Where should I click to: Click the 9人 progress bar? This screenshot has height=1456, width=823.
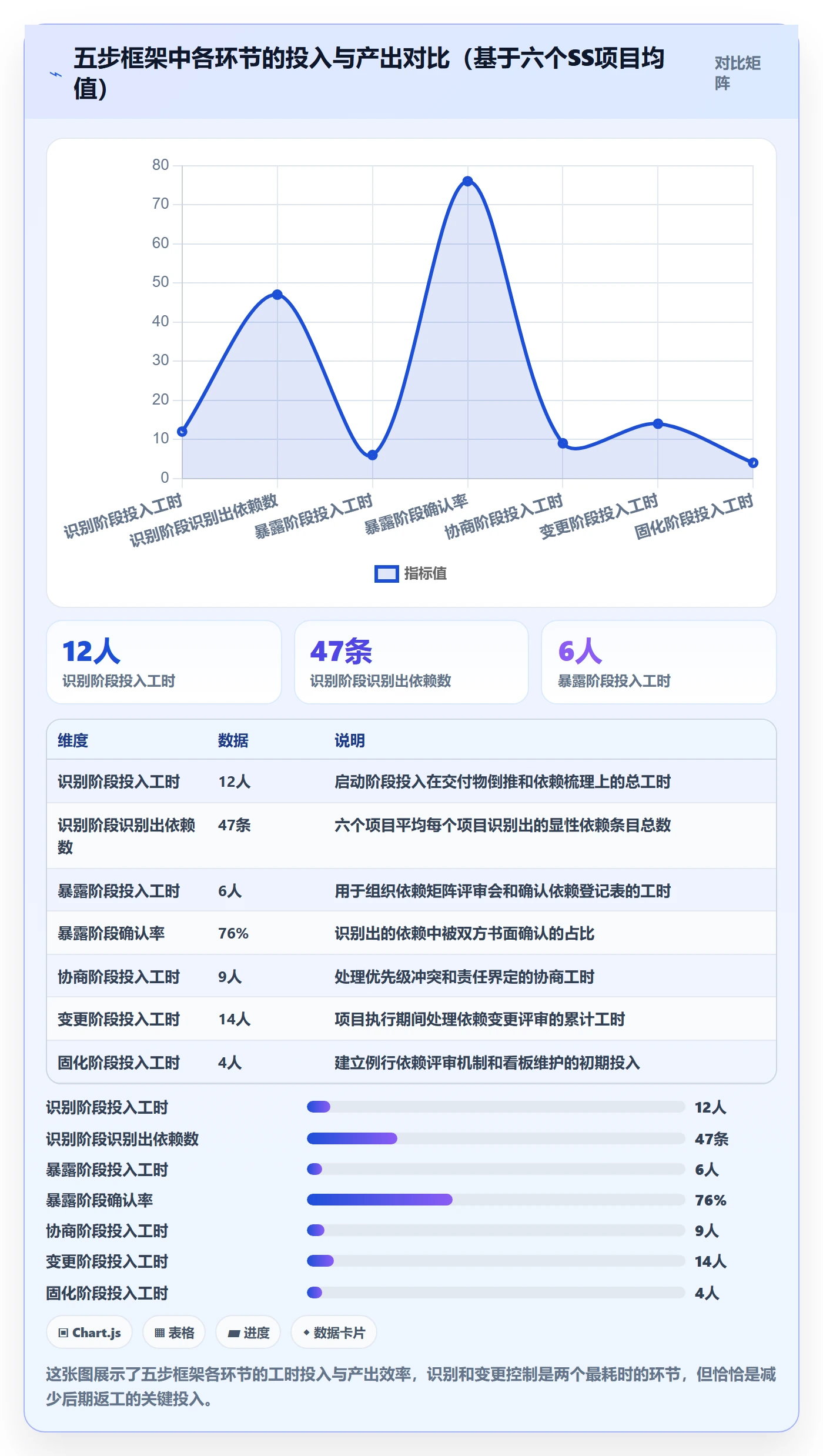pos(496,1230)
